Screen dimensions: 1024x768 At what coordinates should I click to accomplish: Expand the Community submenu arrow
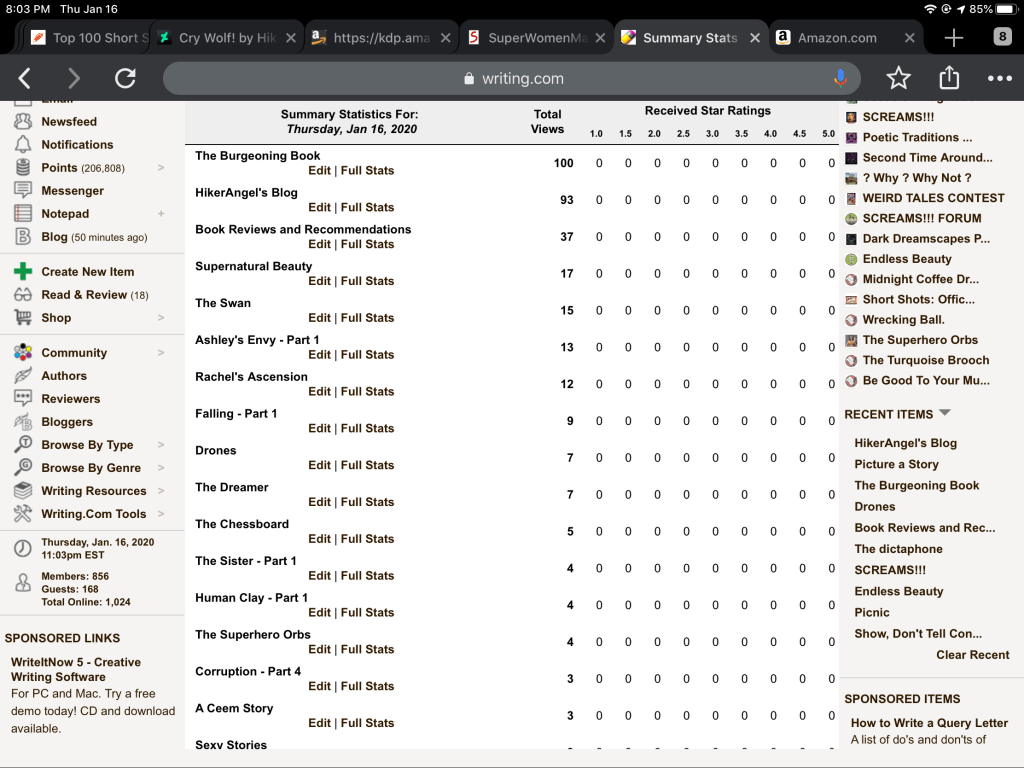pos(161,353)
